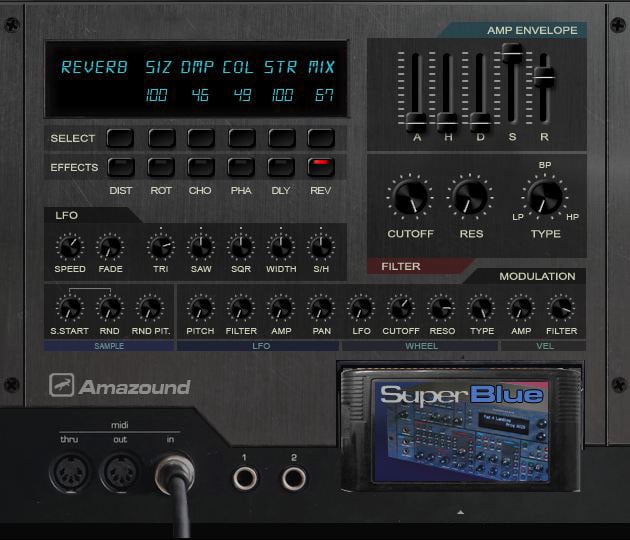Click the SELECT button above REV

click(321, 138)
